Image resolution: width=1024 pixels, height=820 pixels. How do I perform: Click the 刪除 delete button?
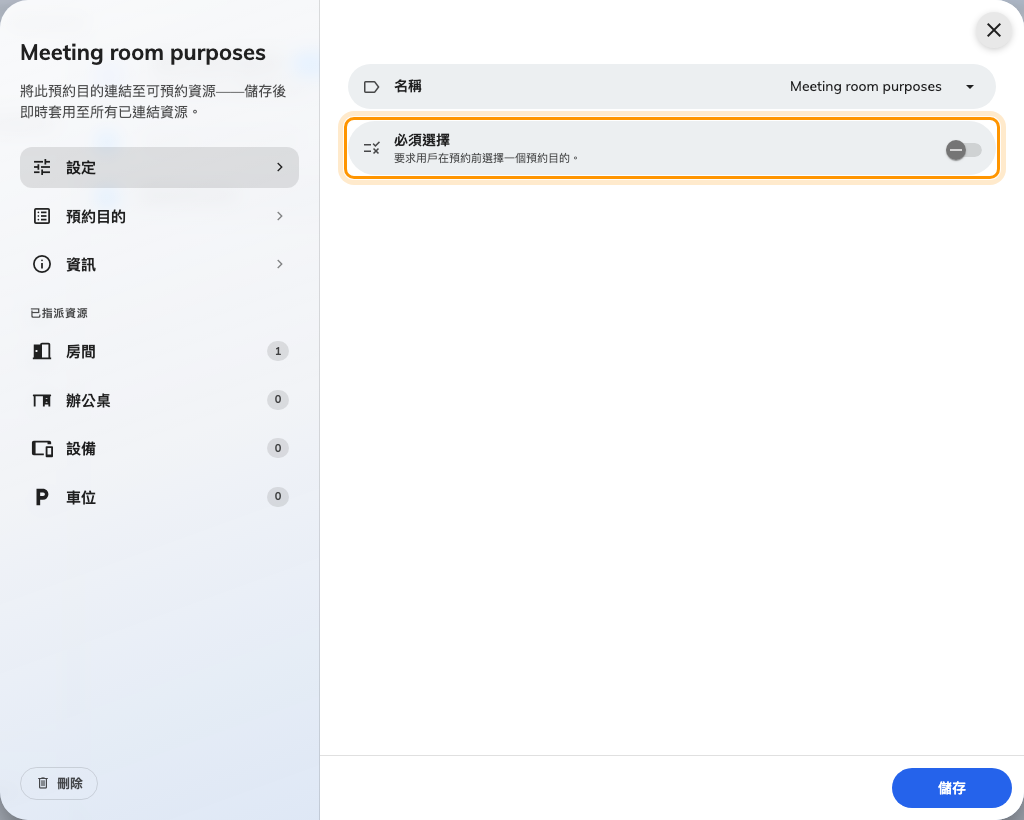(x=59, y=783)
